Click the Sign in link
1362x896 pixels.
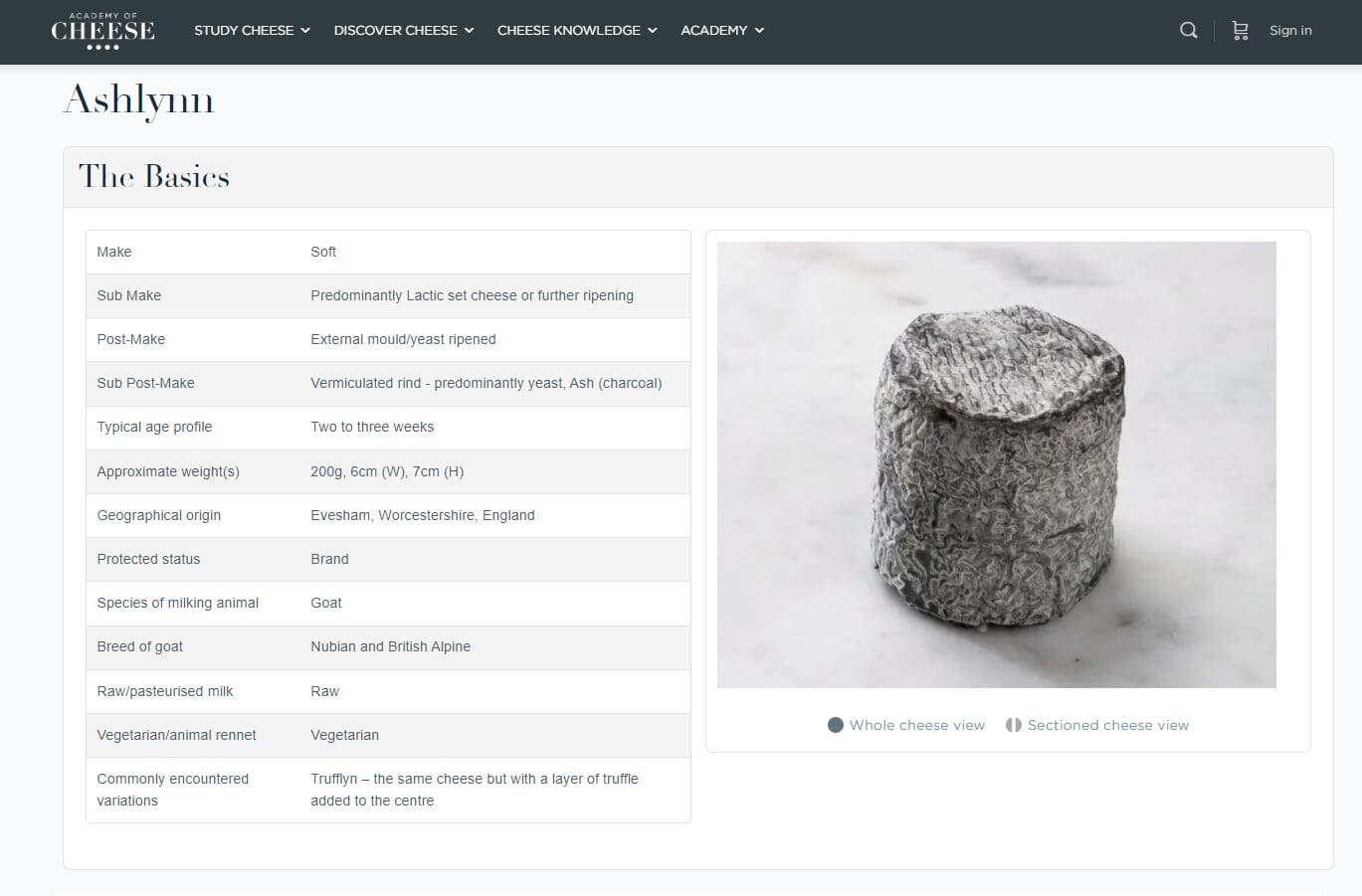tap(1290, 30)
